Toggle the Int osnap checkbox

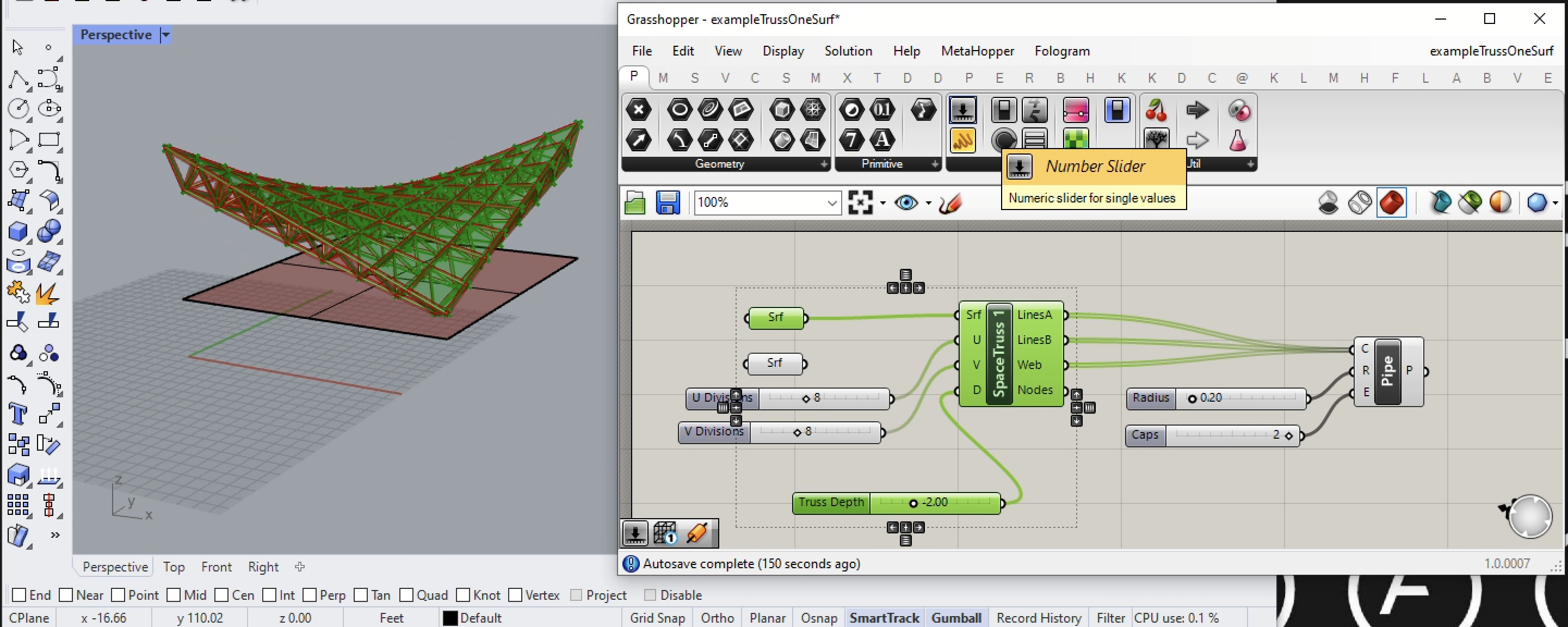coord(270,595)
